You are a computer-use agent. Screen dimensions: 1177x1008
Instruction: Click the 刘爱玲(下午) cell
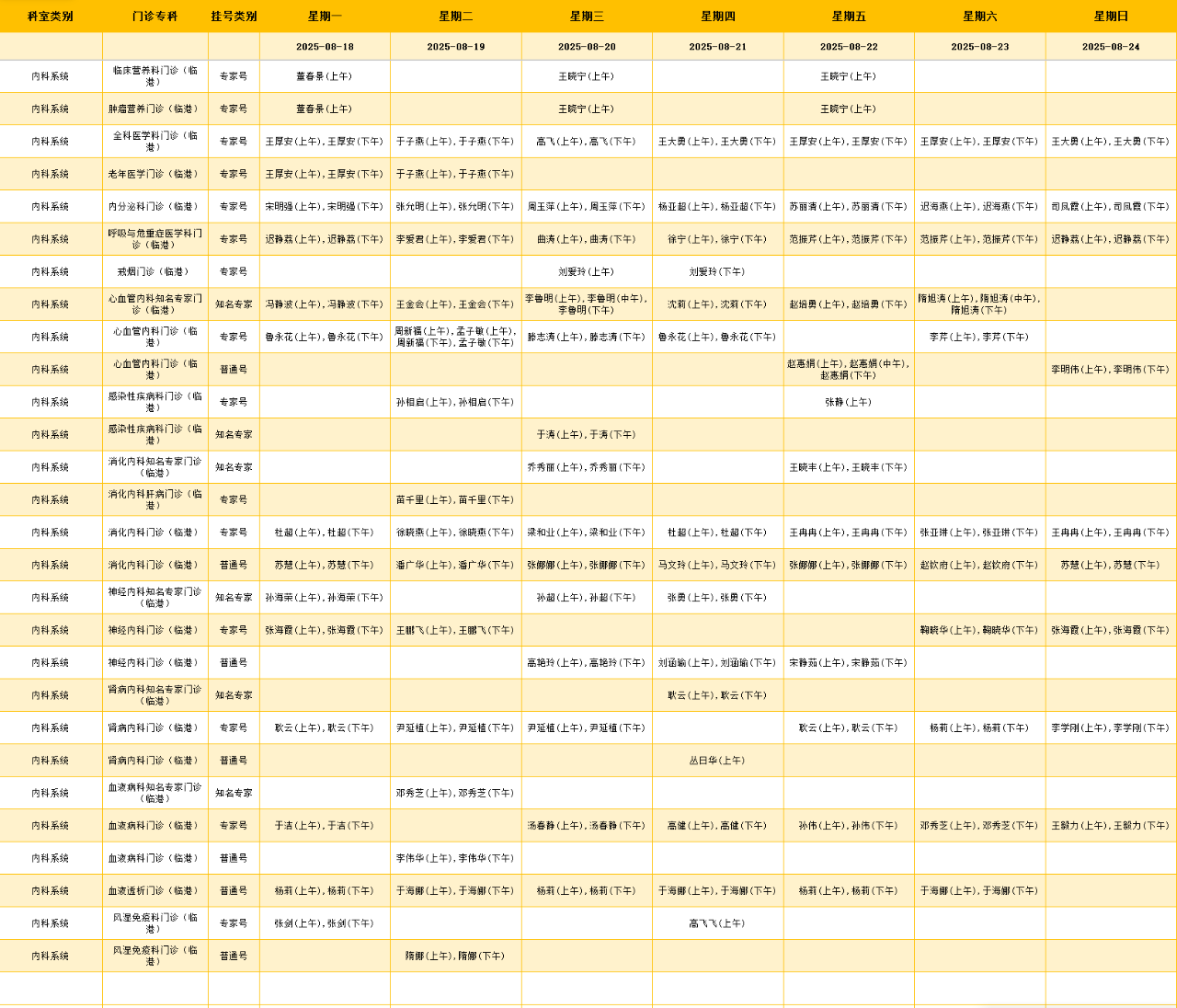coord(718,271)
